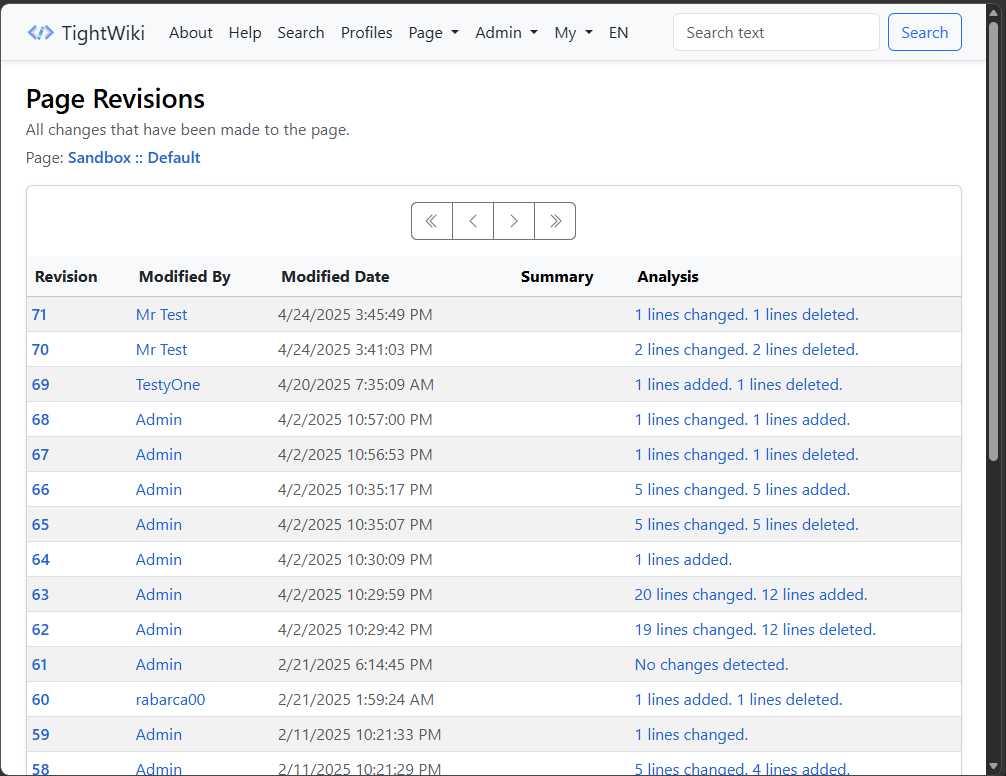The height and width of the screenshot is (776, 1006).
Task: View Admin profile on revision 68 row
Action: [158, 420]
